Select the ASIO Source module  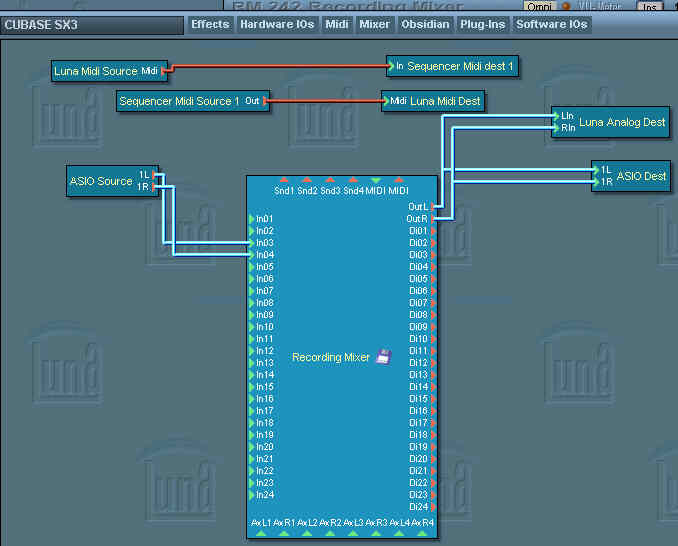pyautogui.click(x=112, y=181)
